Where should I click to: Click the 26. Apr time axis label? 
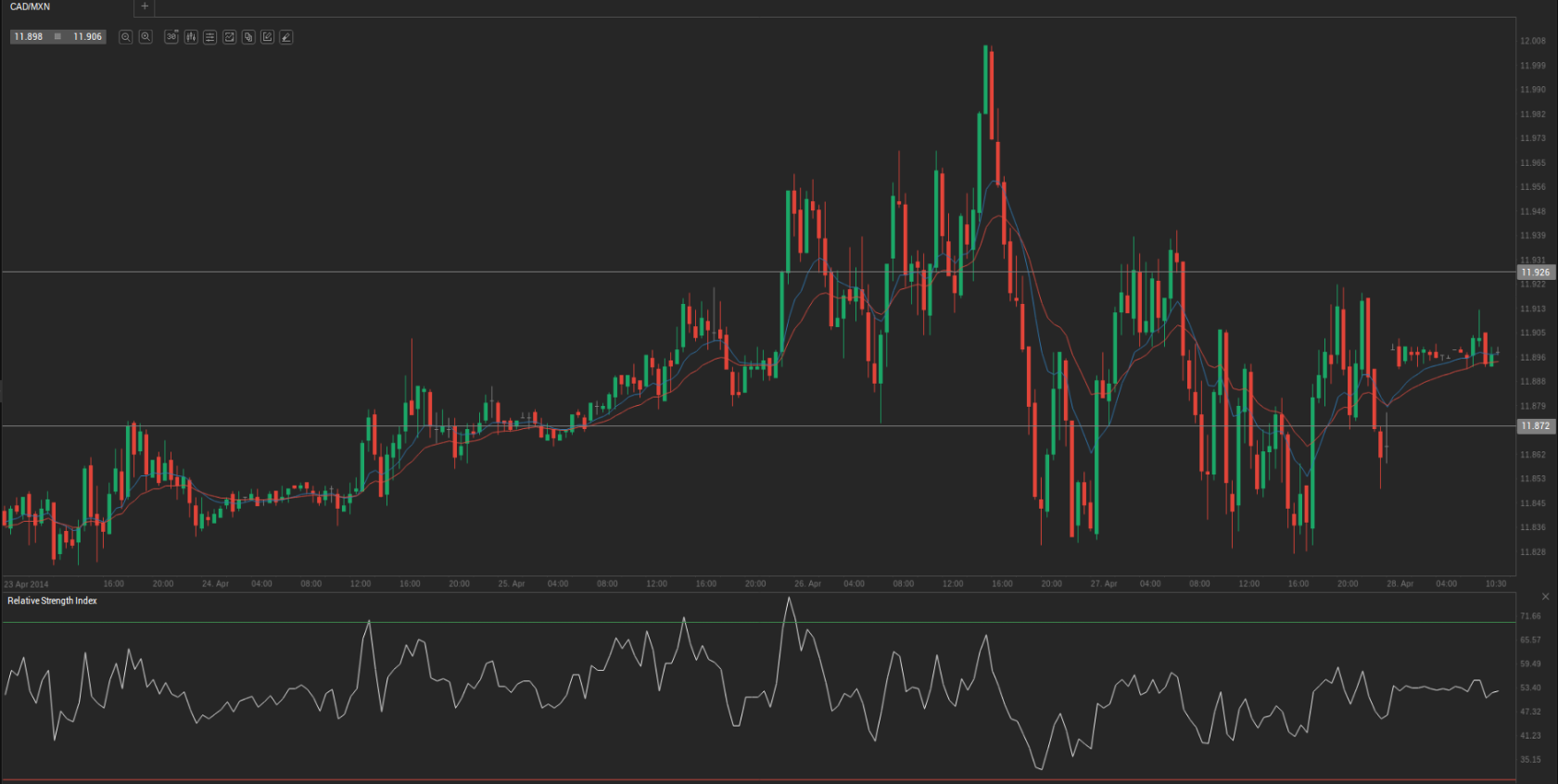pyautogui.click(x=807, y=584)
